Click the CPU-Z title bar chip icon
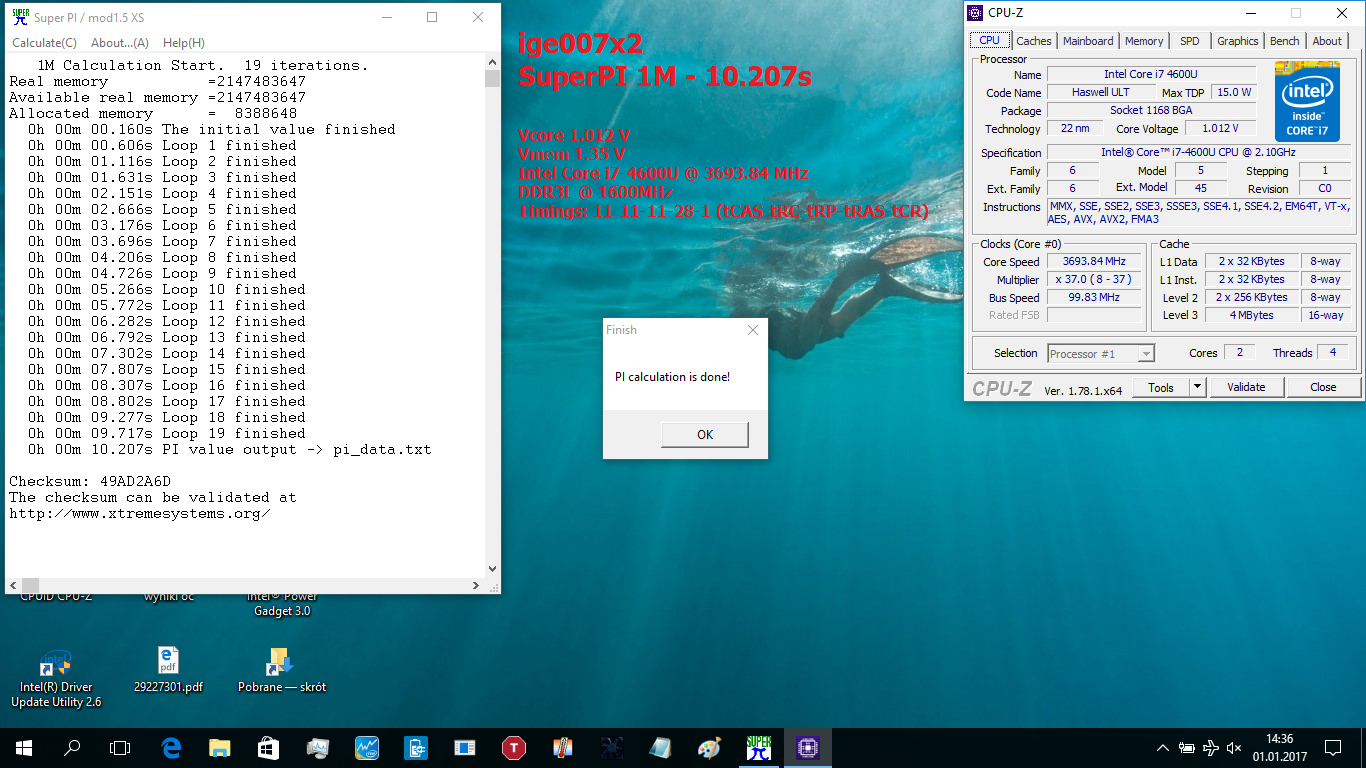 975,13
